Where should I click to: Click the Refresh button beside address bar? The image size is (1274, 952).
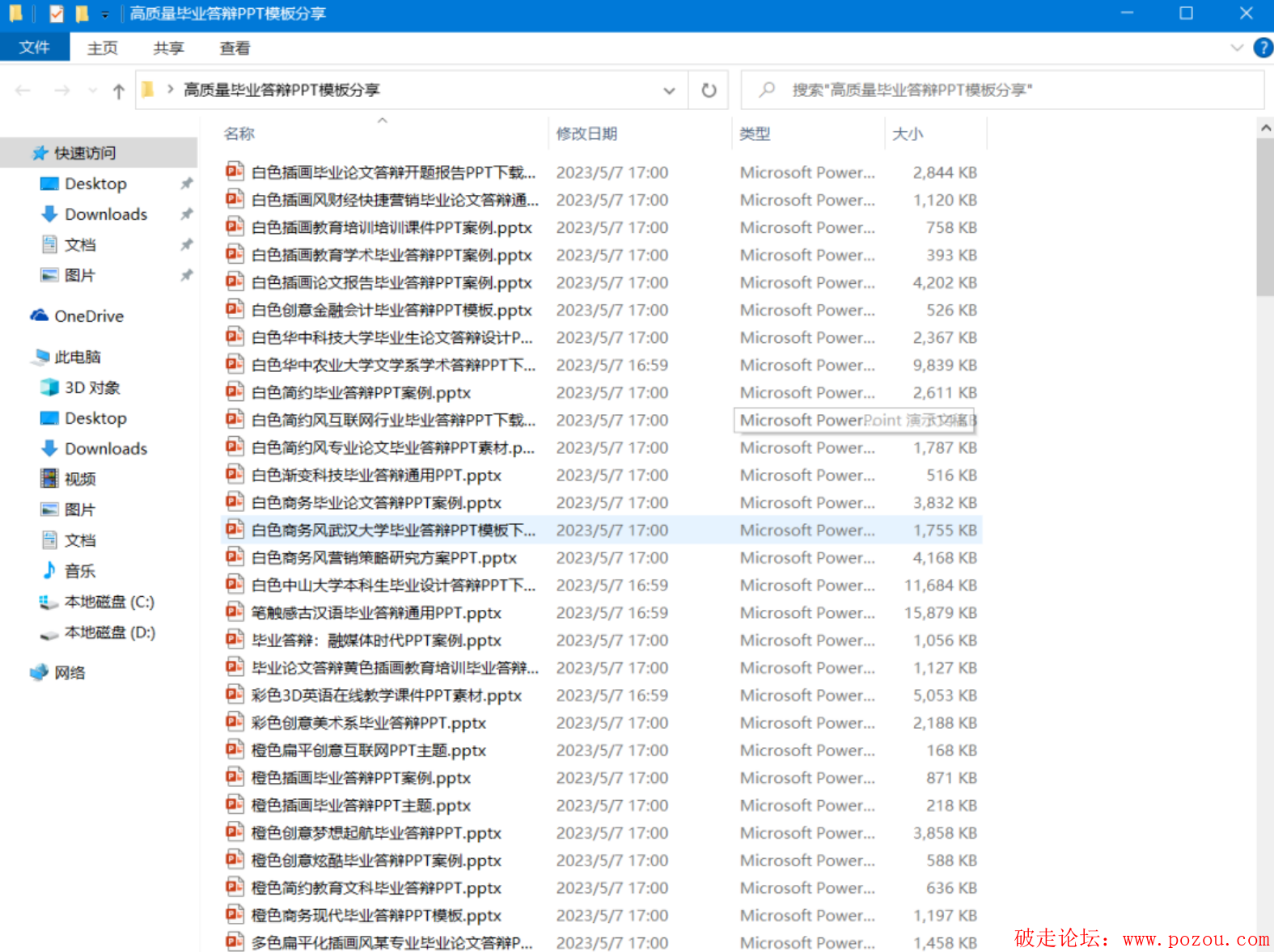coord(709,91)
